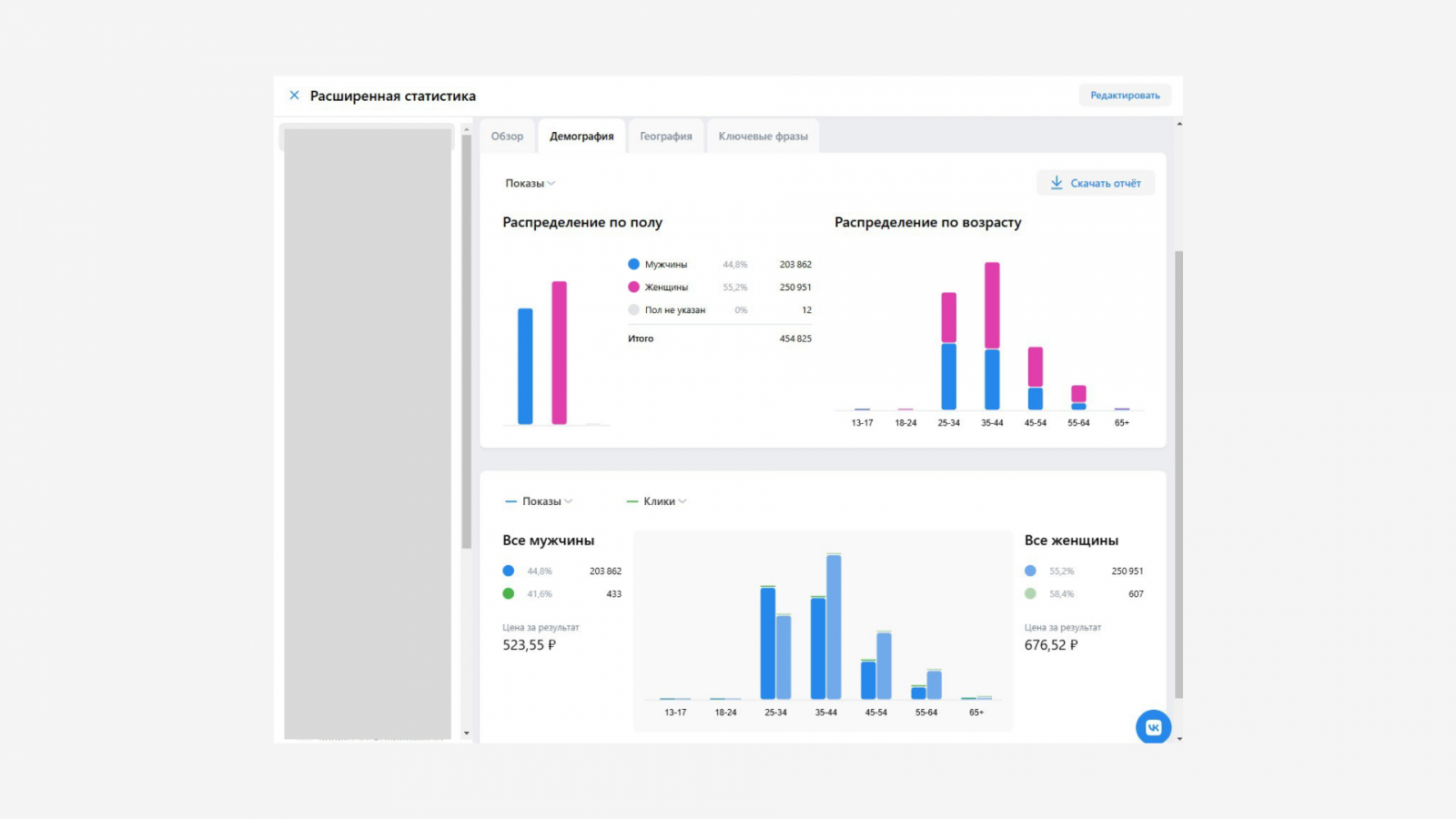Click the blue Мужчины legend dot

(633, 264)
